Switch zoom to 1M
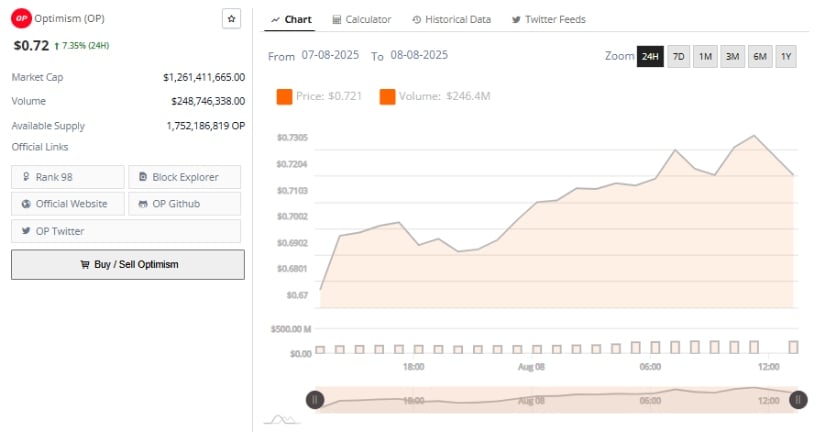 pos(705,56)
